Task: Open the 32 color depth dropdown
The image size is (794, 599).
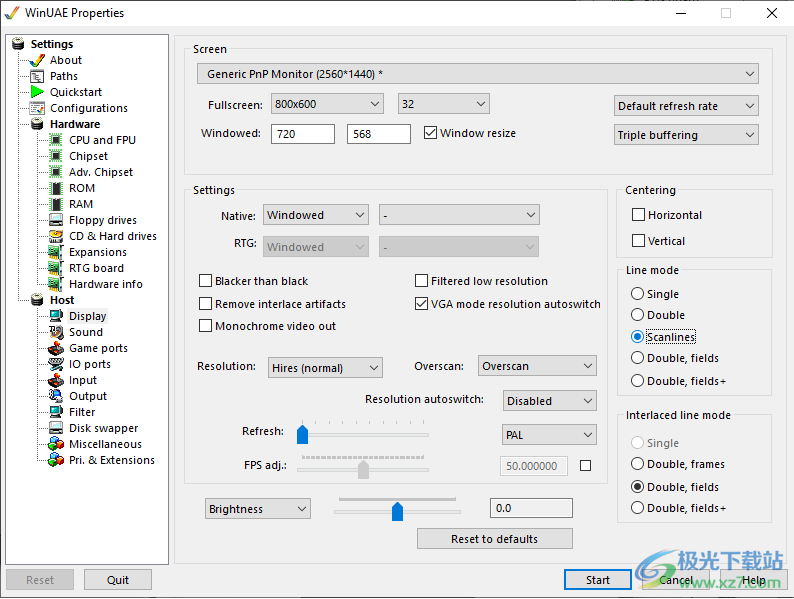Action: pos(444,104)
